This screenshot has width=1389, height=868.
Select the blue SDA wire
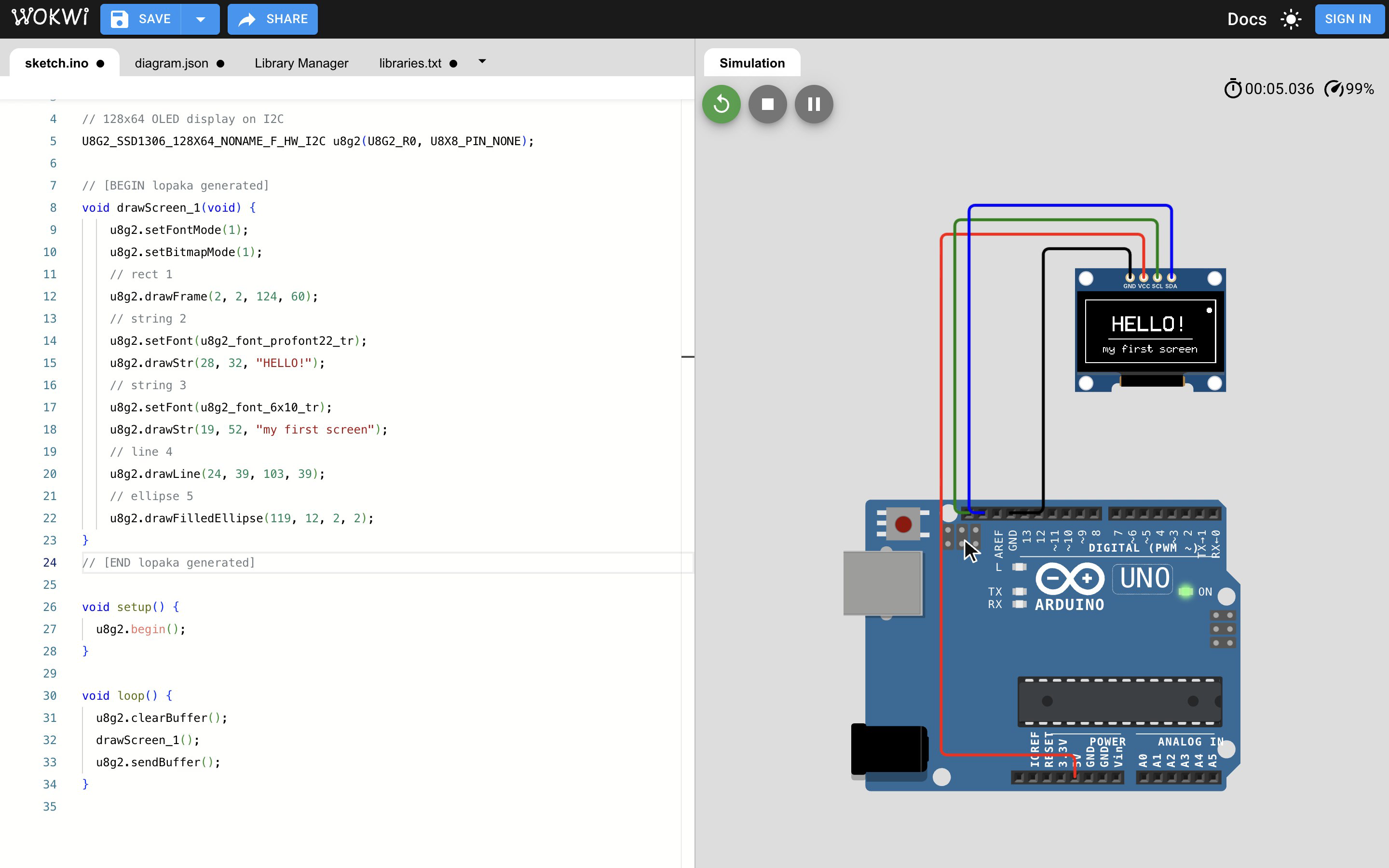pos(1070,205)
